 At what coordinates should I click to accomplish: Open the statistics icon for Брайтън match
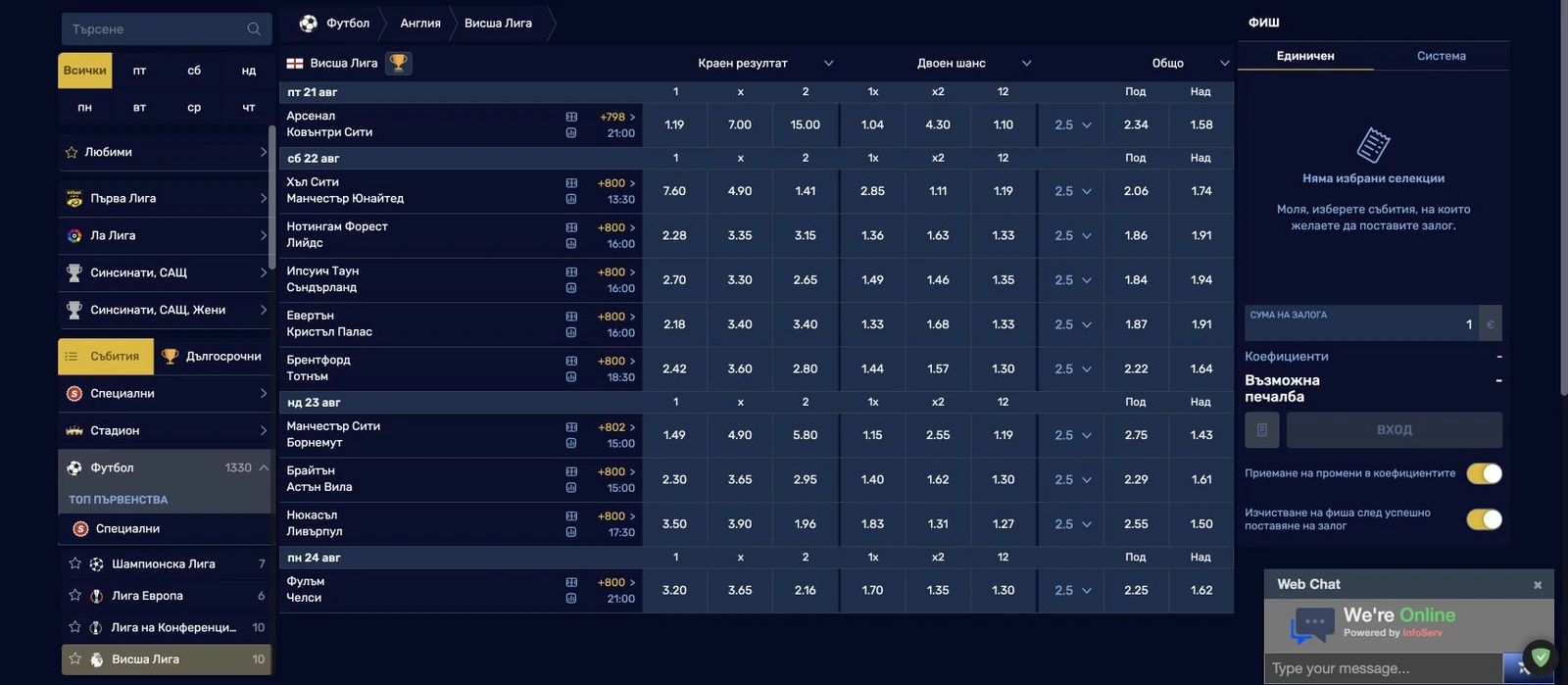(x=571, y=488)
